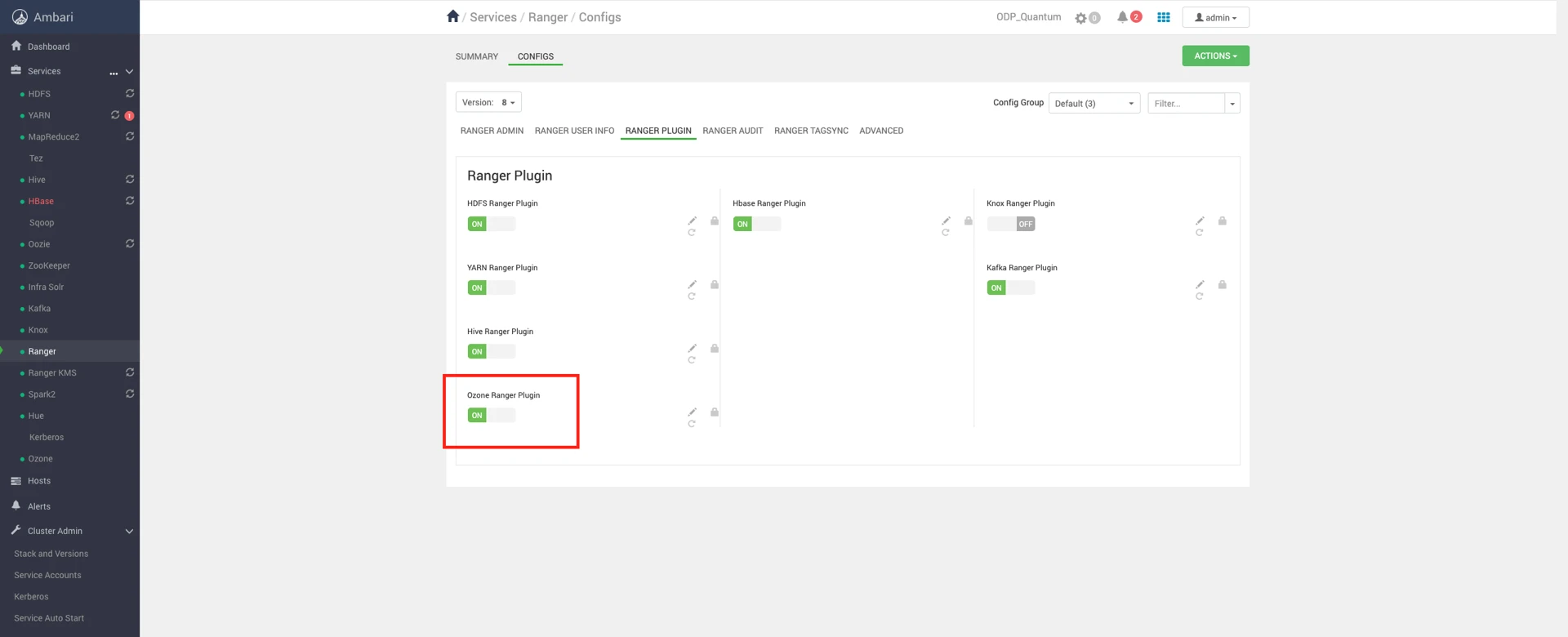
Task: Undo changes to YARN Ranger Plugin
Action: click(692, 296)
